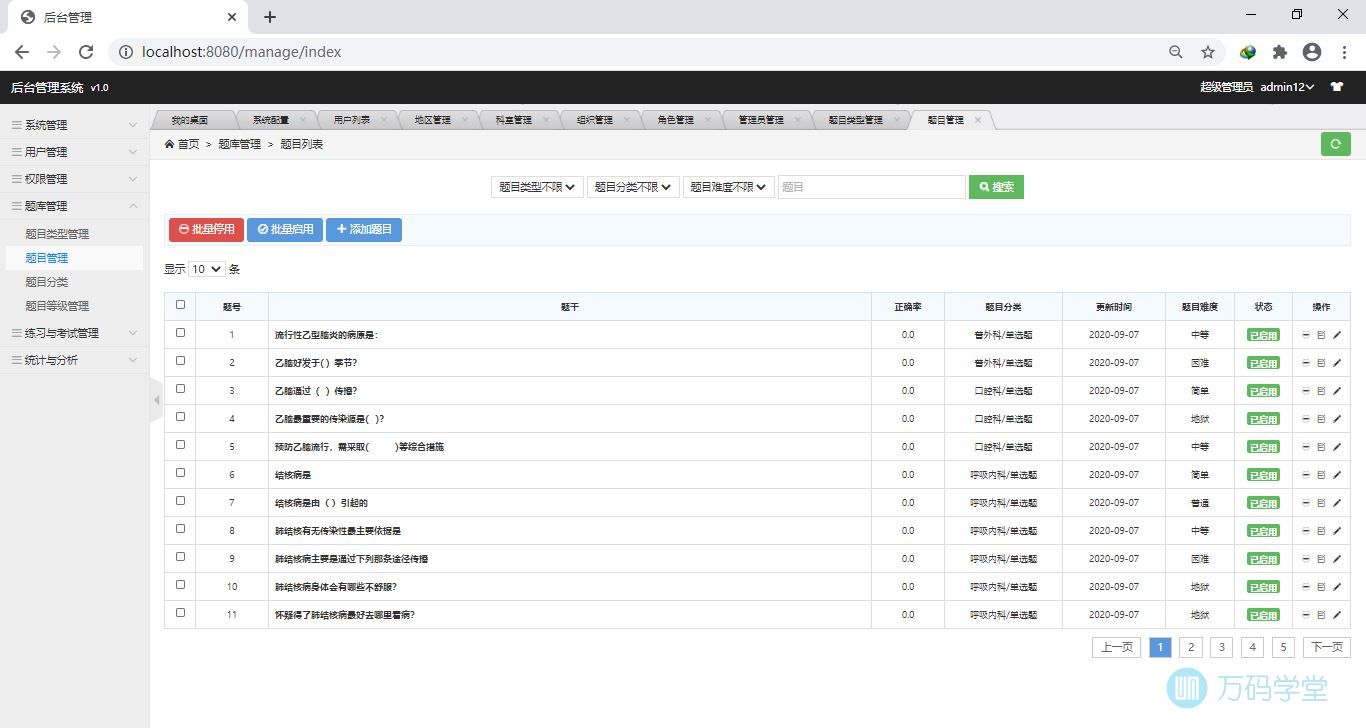
Task: Click edit pencil icon for question 2
Action: 1337,363
